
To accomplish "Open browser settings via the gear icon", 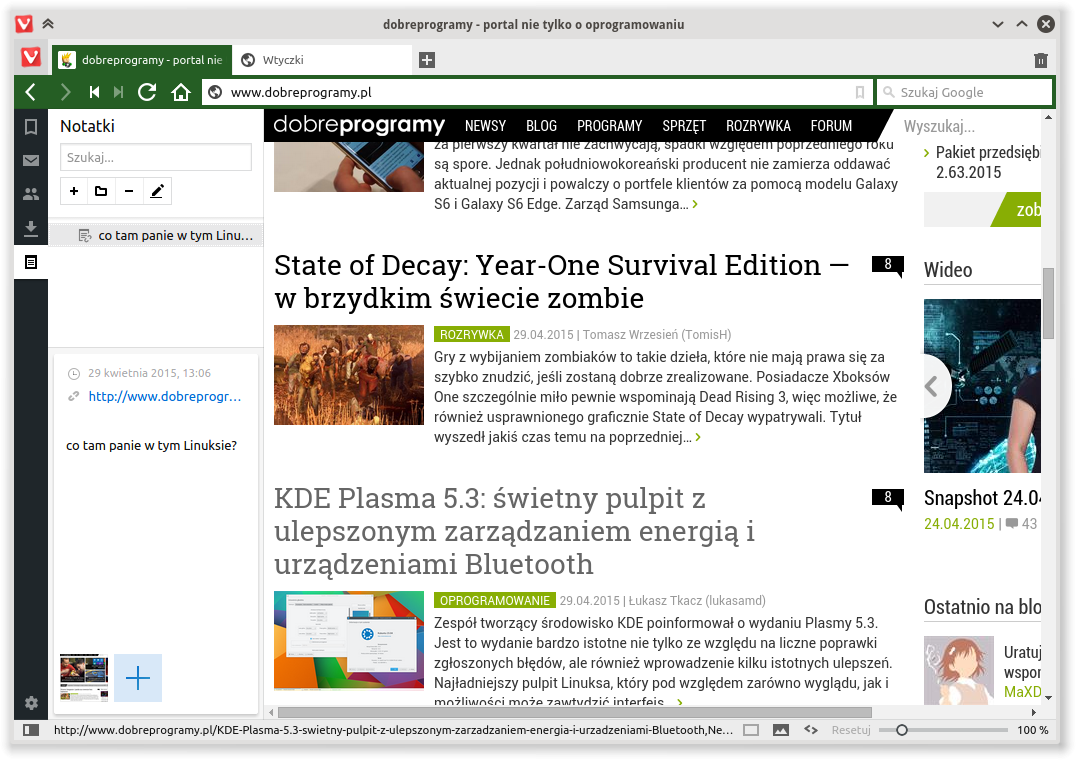I will click(x=31, y=703).
